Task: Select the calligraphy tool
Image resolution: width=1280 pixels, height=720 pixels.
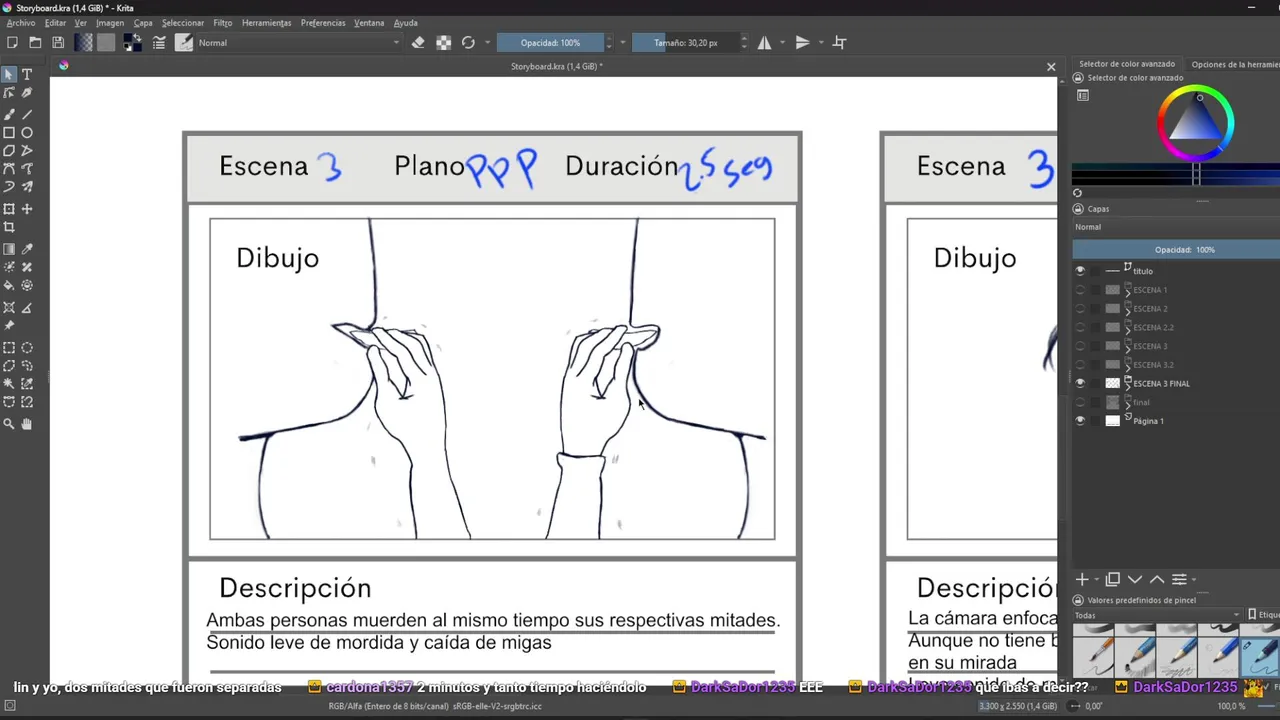Action: [x=27, y=93]
